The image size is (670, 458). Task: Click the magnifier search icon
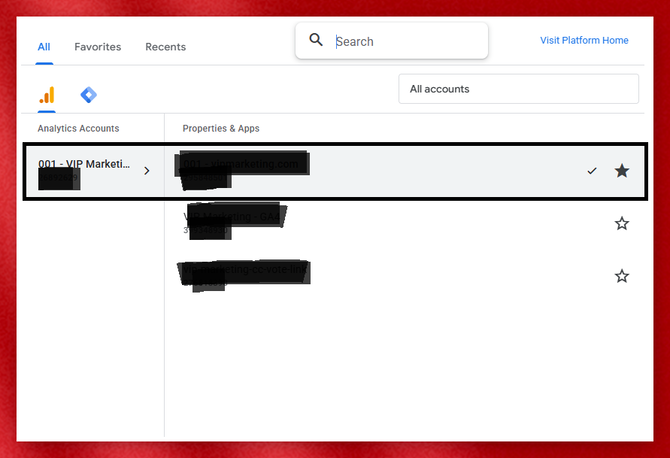(316, 40)
